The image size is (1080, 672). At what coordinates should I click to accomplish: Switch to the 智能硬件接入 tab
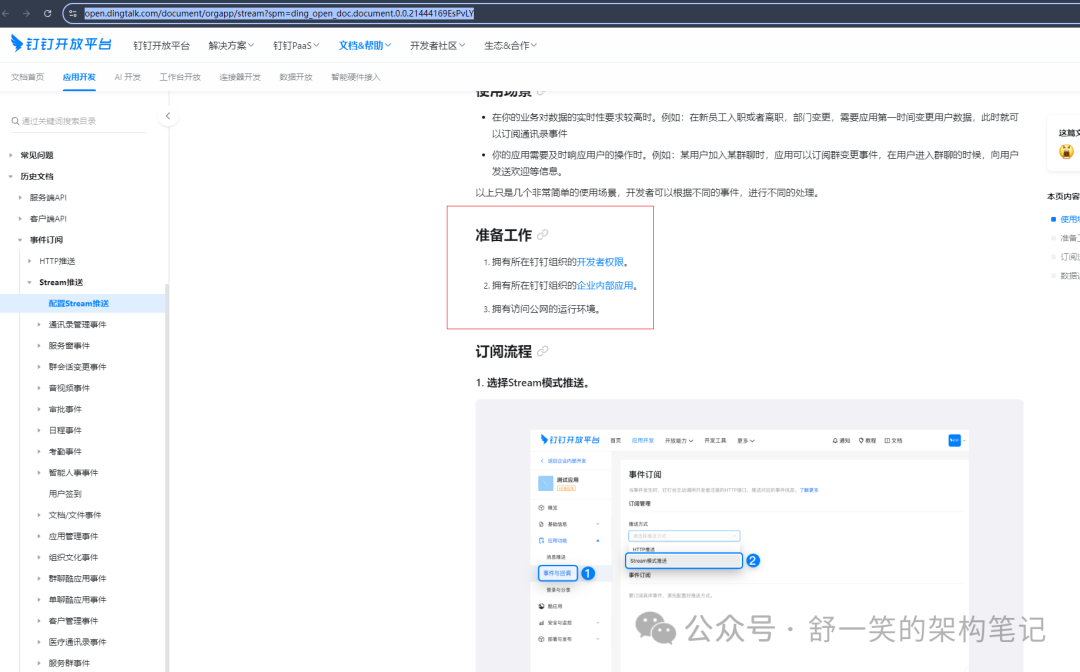pyautogui.click(x=355, y=77)
